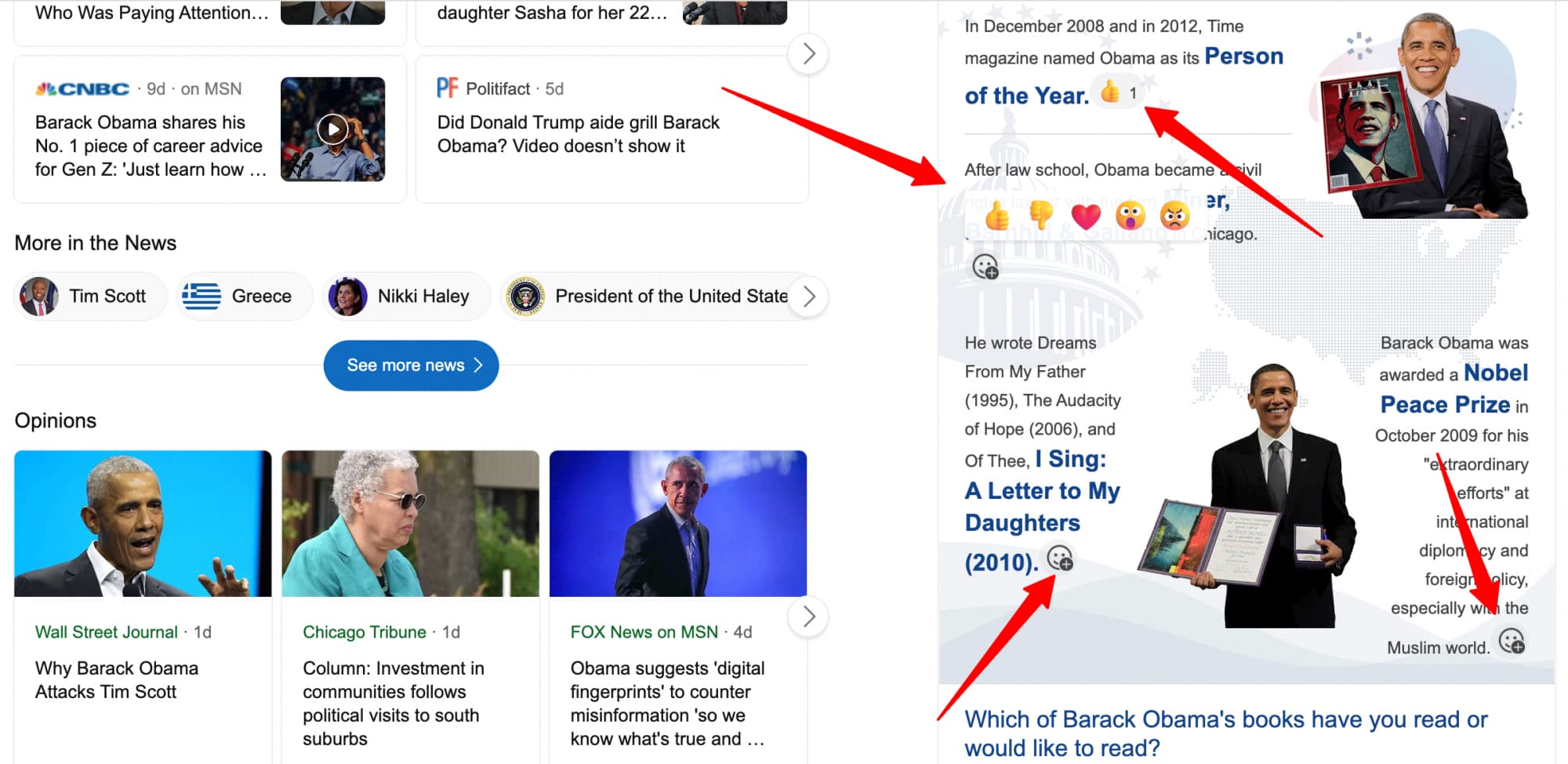Screen dimensions: 1568x764
Task: Choose the red heart emoji reaction
Action: [1086, 216]
